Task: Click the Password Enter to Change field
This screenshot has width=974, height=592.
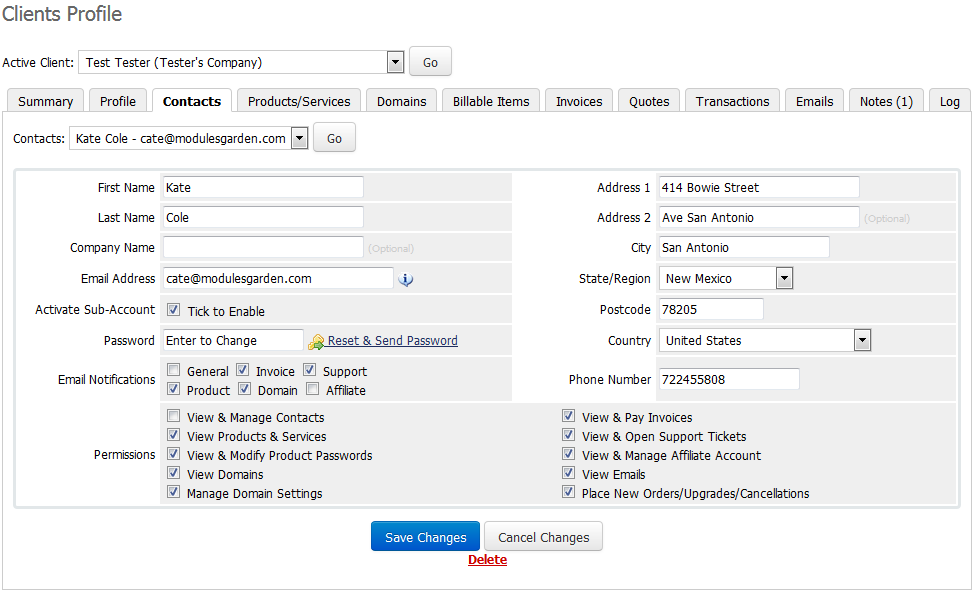Action: (x=233, y=340)
